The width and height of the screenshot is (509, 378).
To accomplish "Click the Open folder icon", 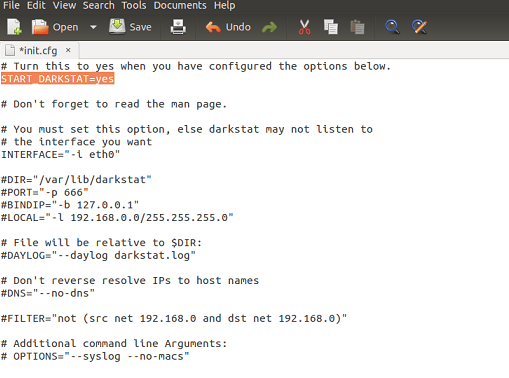I will (40, 27).
